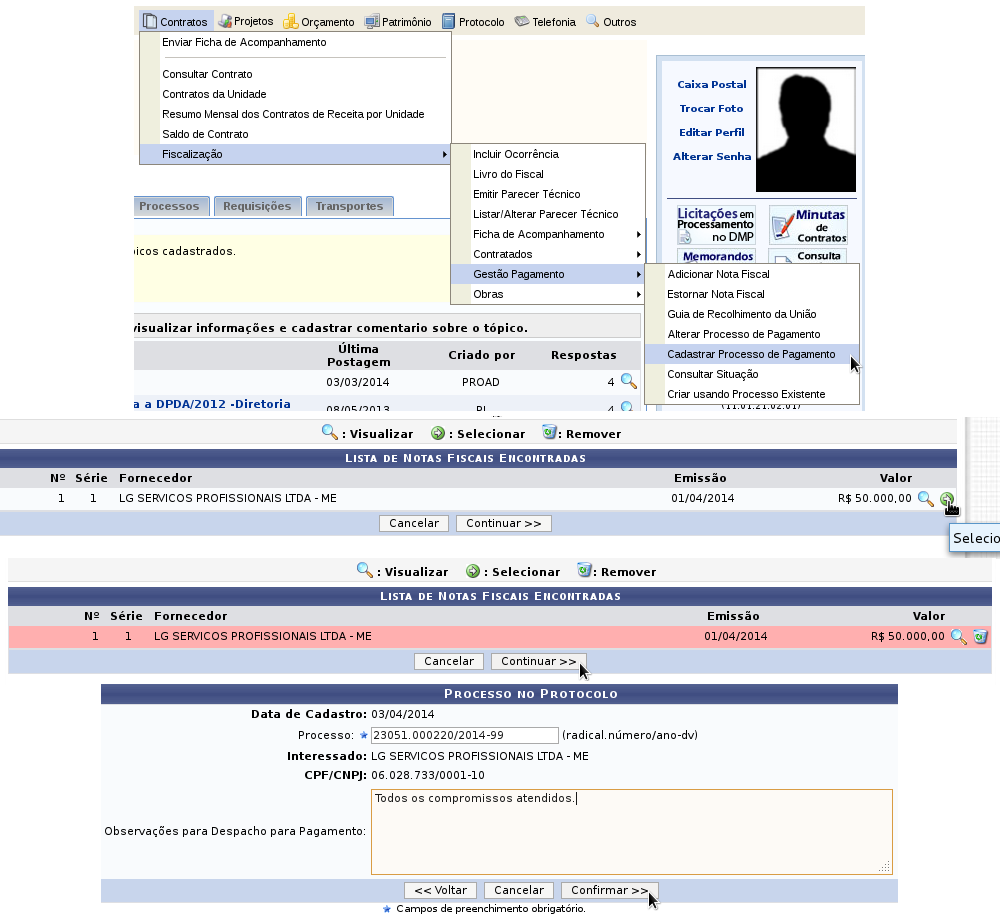Expand the Contratados submenu
Image resolution: width=1000 pixels, height=918 pixels.
(x=548, y=254)
